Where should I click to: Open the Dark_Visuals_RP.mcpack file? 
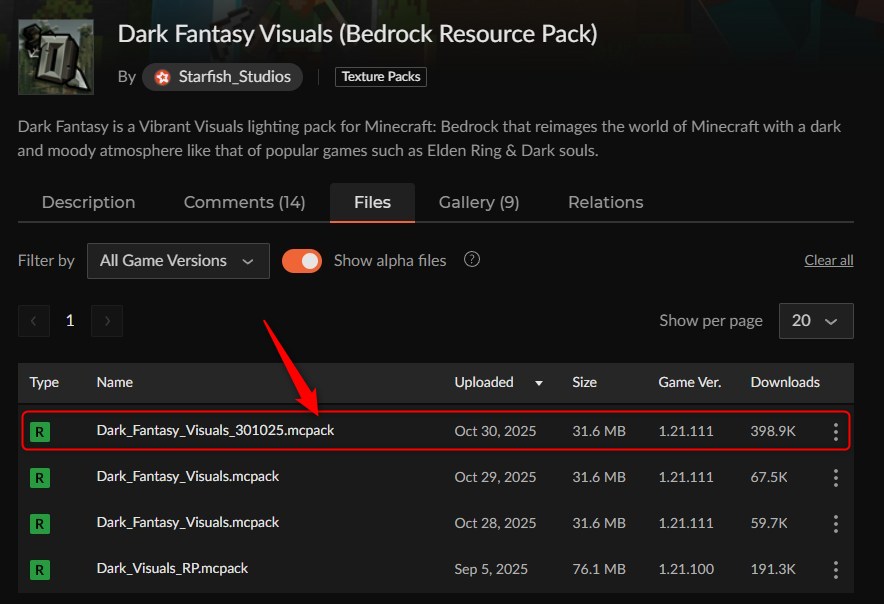point(172,568)
